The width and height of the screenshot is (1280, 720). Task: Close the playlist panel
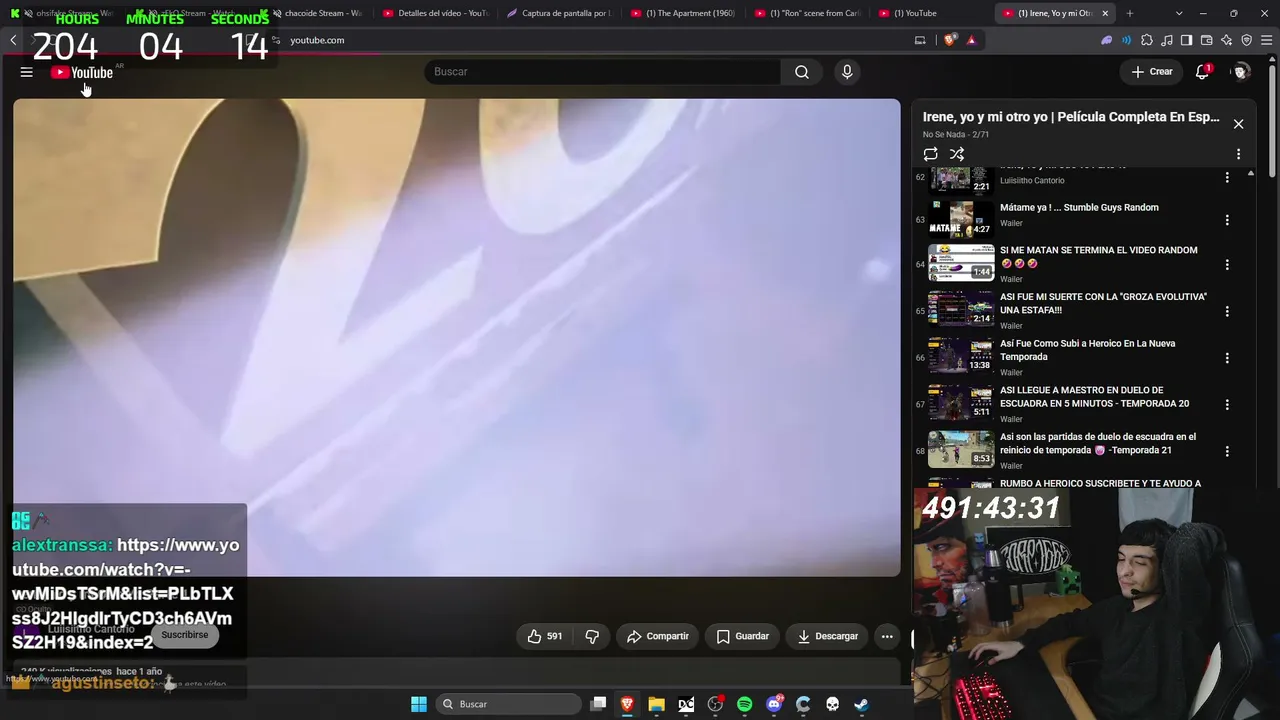pos(1238,124)
